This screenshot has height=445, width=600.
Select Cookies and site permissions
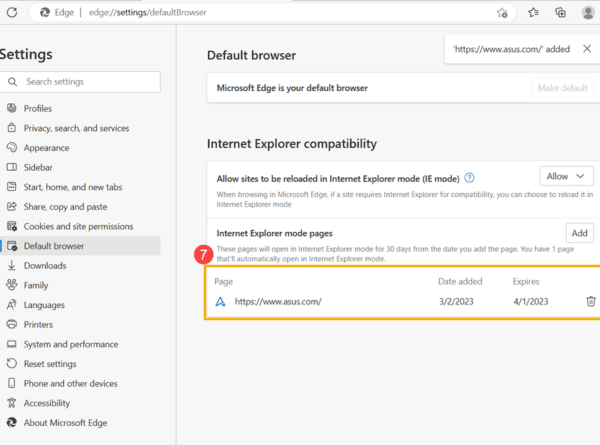78,226
